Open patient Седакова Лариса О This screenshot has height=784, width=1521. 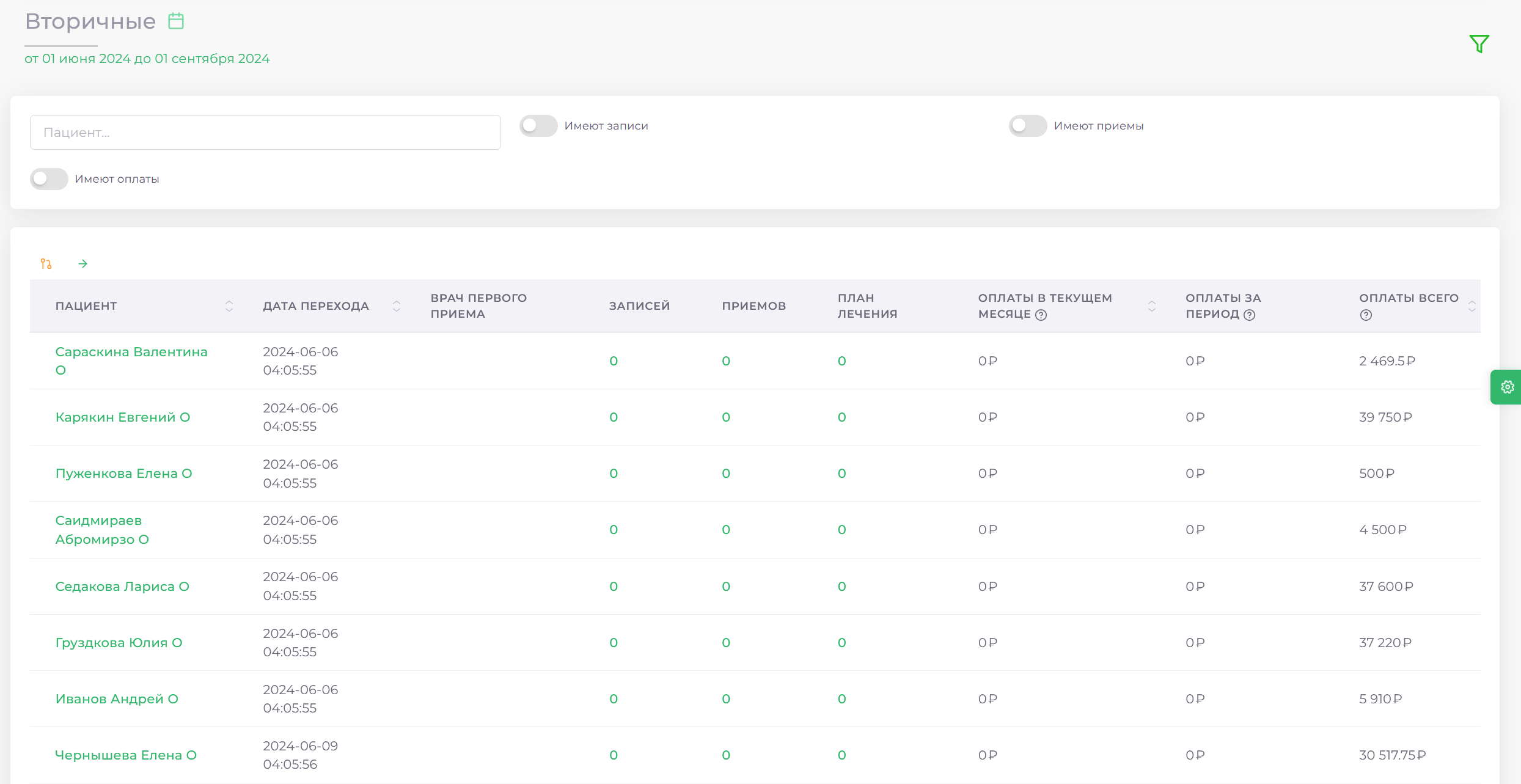[x=122, y=587]
